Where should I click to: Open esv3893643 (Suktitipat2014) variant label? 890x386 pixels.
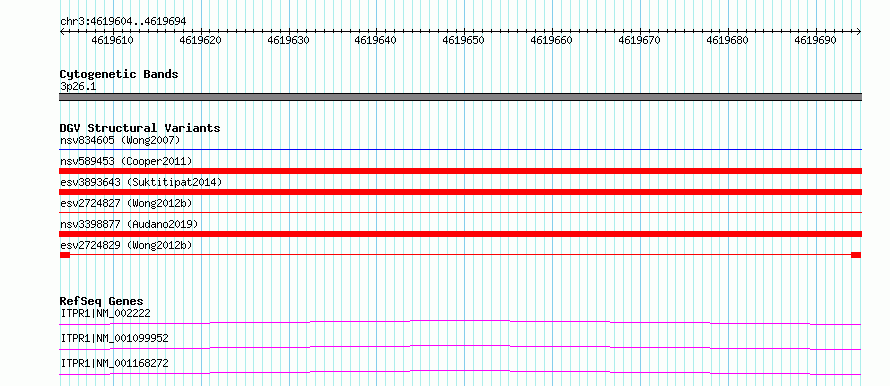pos(141,182)
